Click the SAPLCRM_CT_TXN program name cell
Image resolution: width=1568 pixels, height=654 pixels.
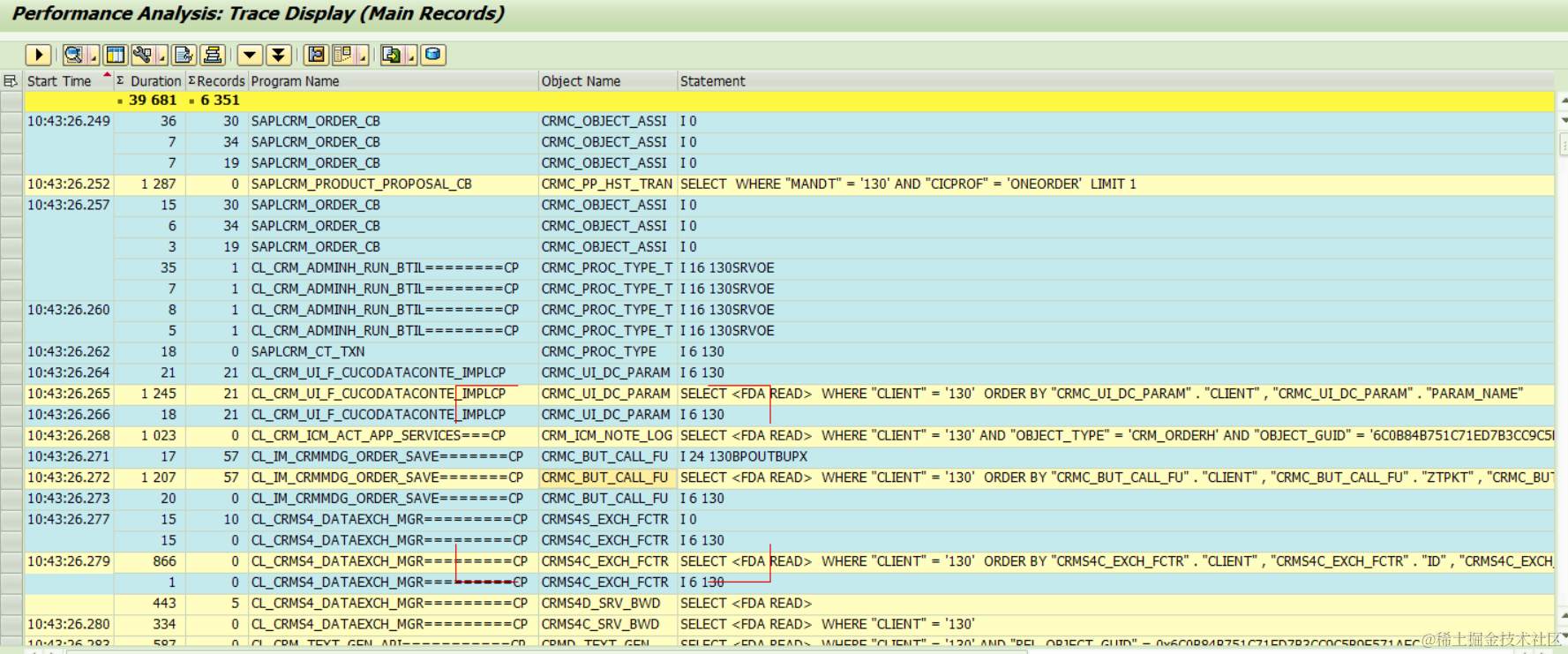click(x=393, y=351)
